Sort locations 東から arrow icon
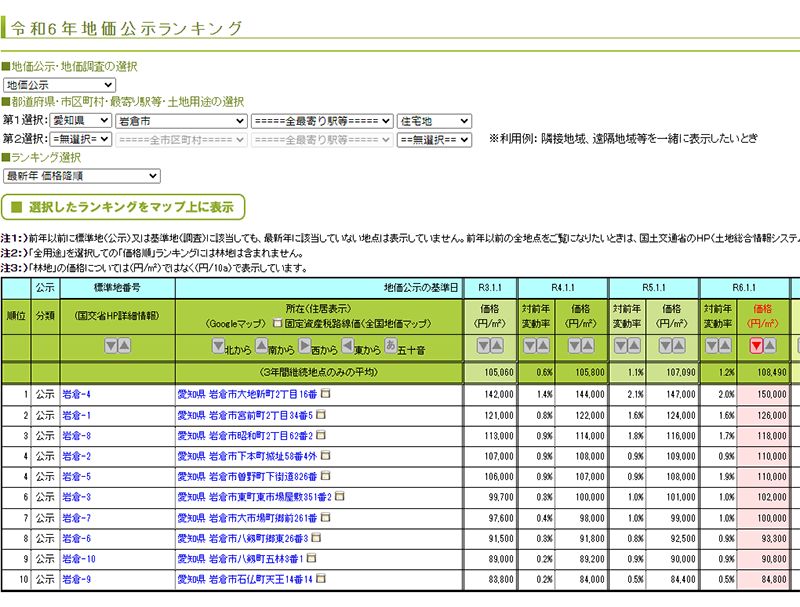 [347, 346]
